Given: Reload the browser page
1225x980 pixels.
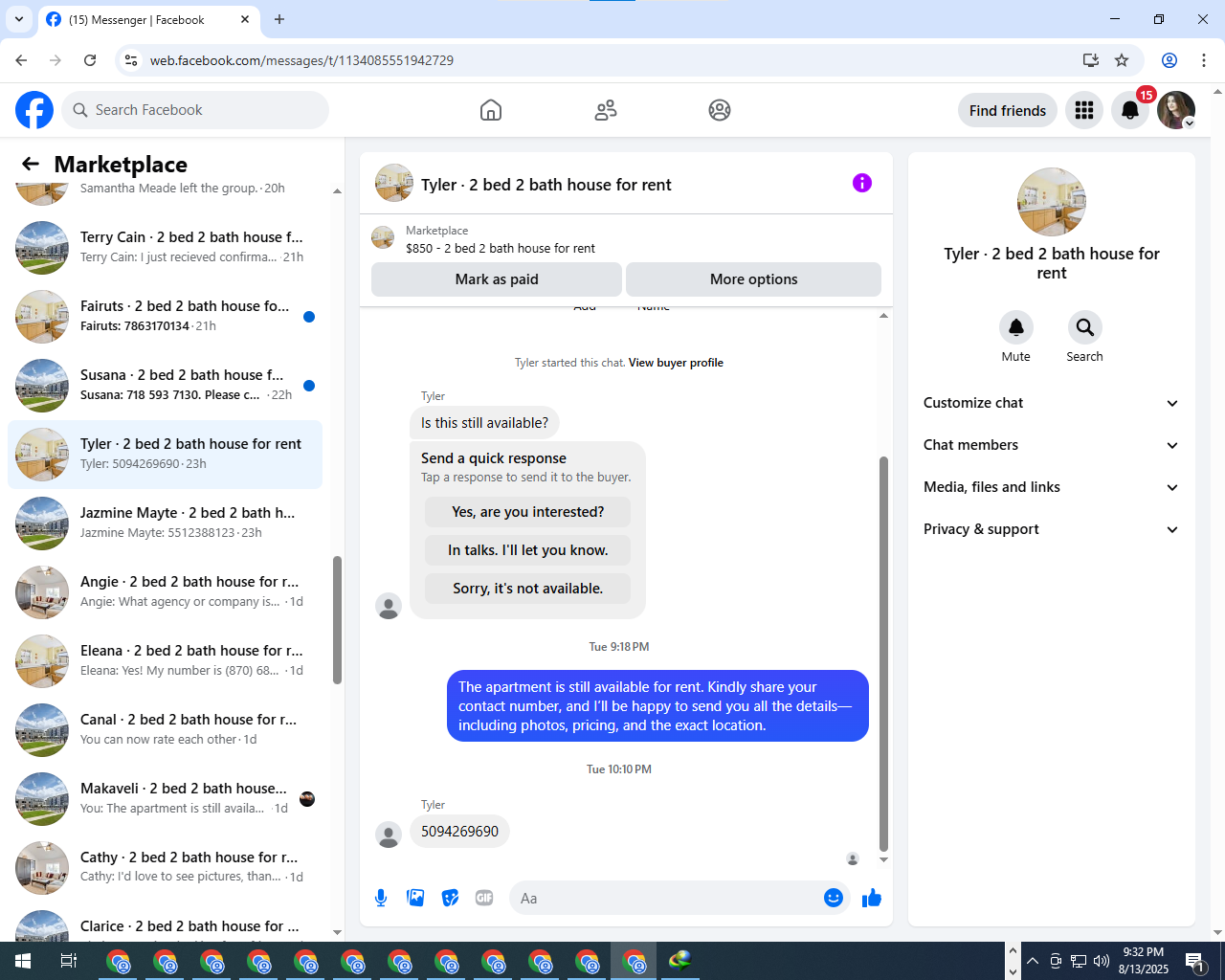Looking at the screenshot, I should [90, 60].
